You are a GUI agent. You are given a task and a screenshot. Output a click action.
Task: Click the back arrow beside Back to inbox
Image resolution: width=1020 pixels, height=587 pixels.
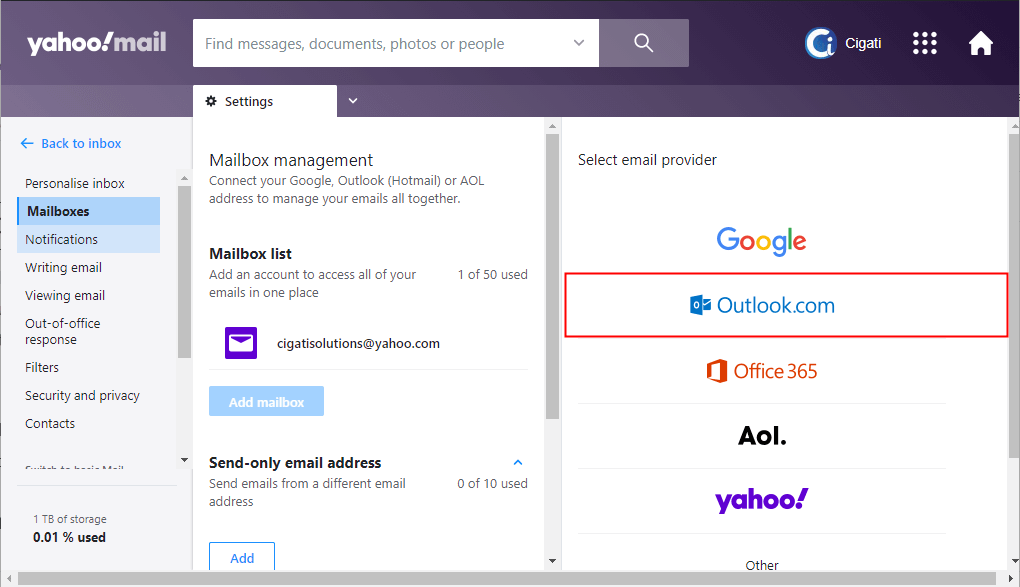tap(27, 143)
